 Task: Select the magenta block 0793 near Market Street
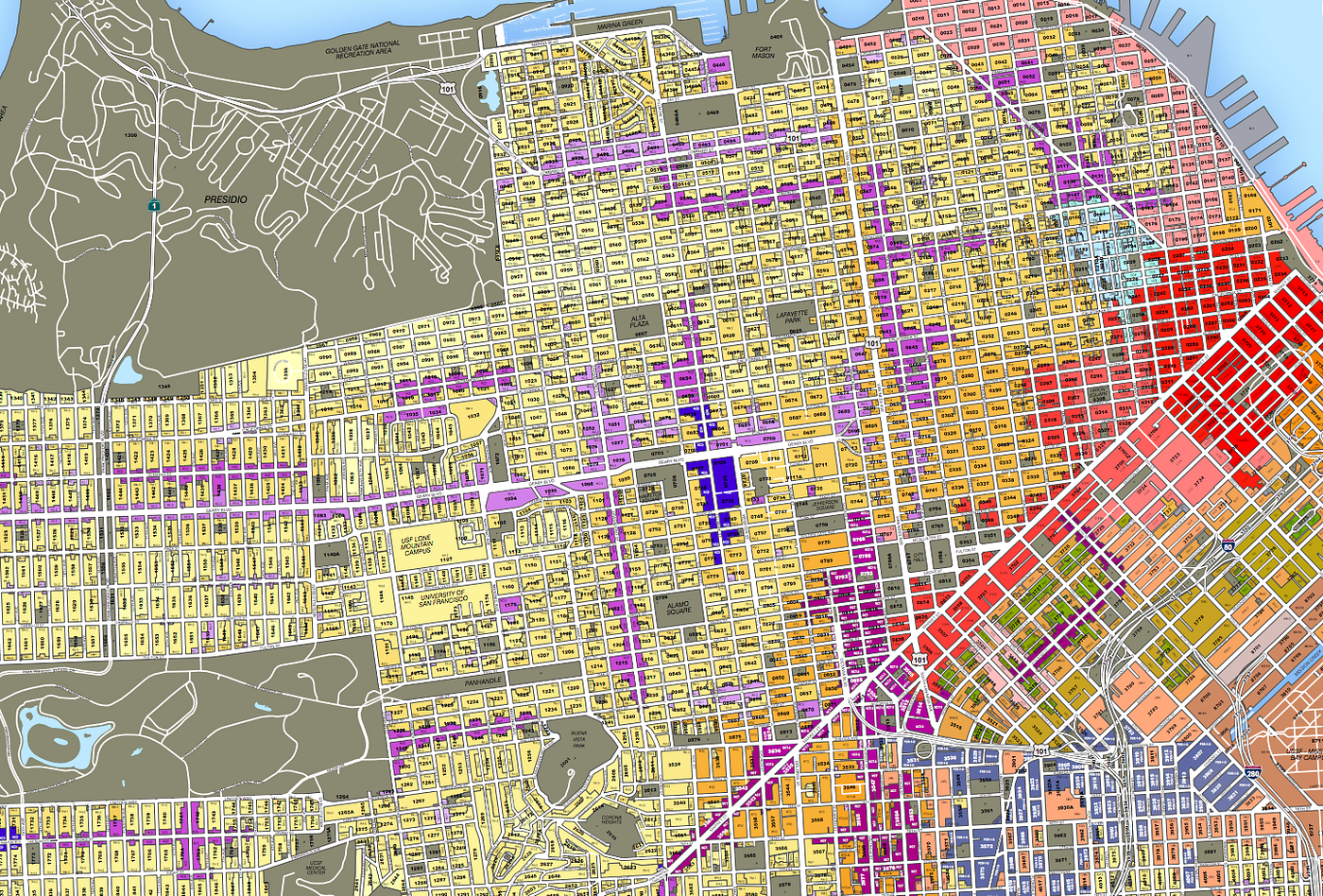point(840,577)
